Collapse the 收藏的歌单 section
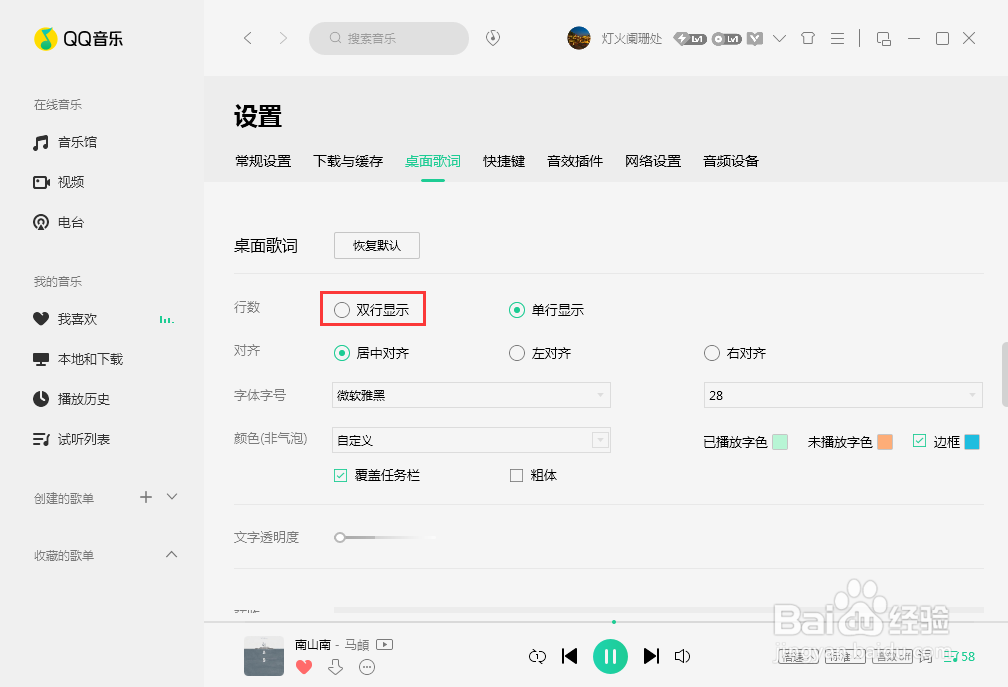This screenshot has width=1008, height=687. coord(171,554)
